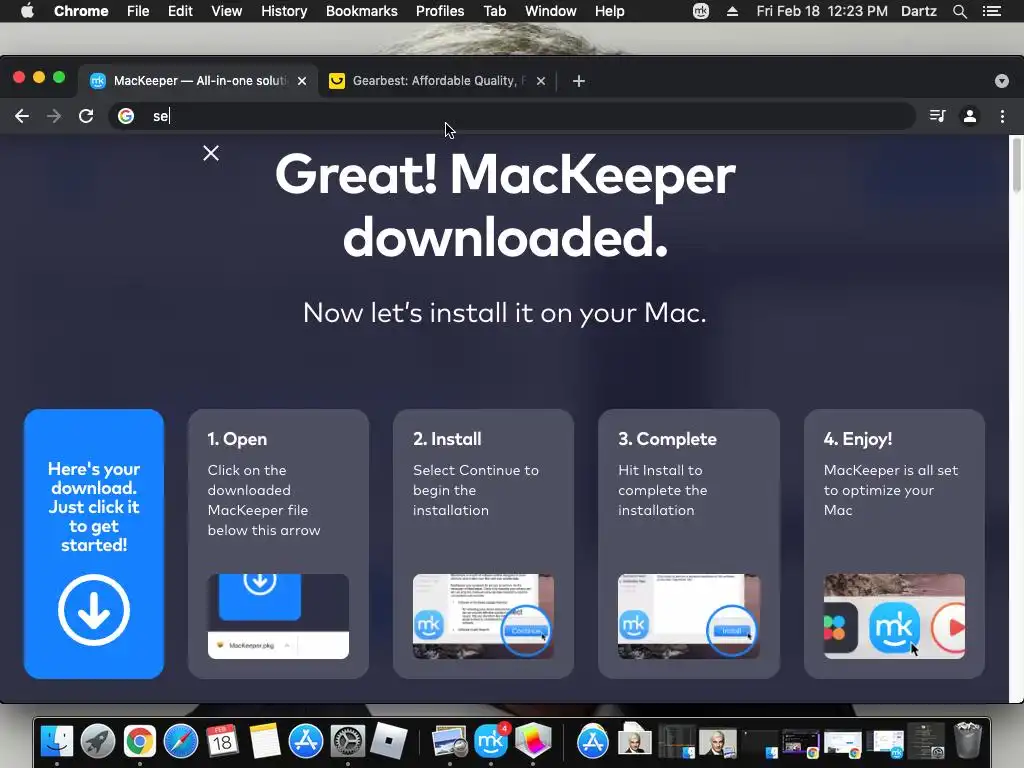
Task: Open the Apple menu
Action: point(27,11)
